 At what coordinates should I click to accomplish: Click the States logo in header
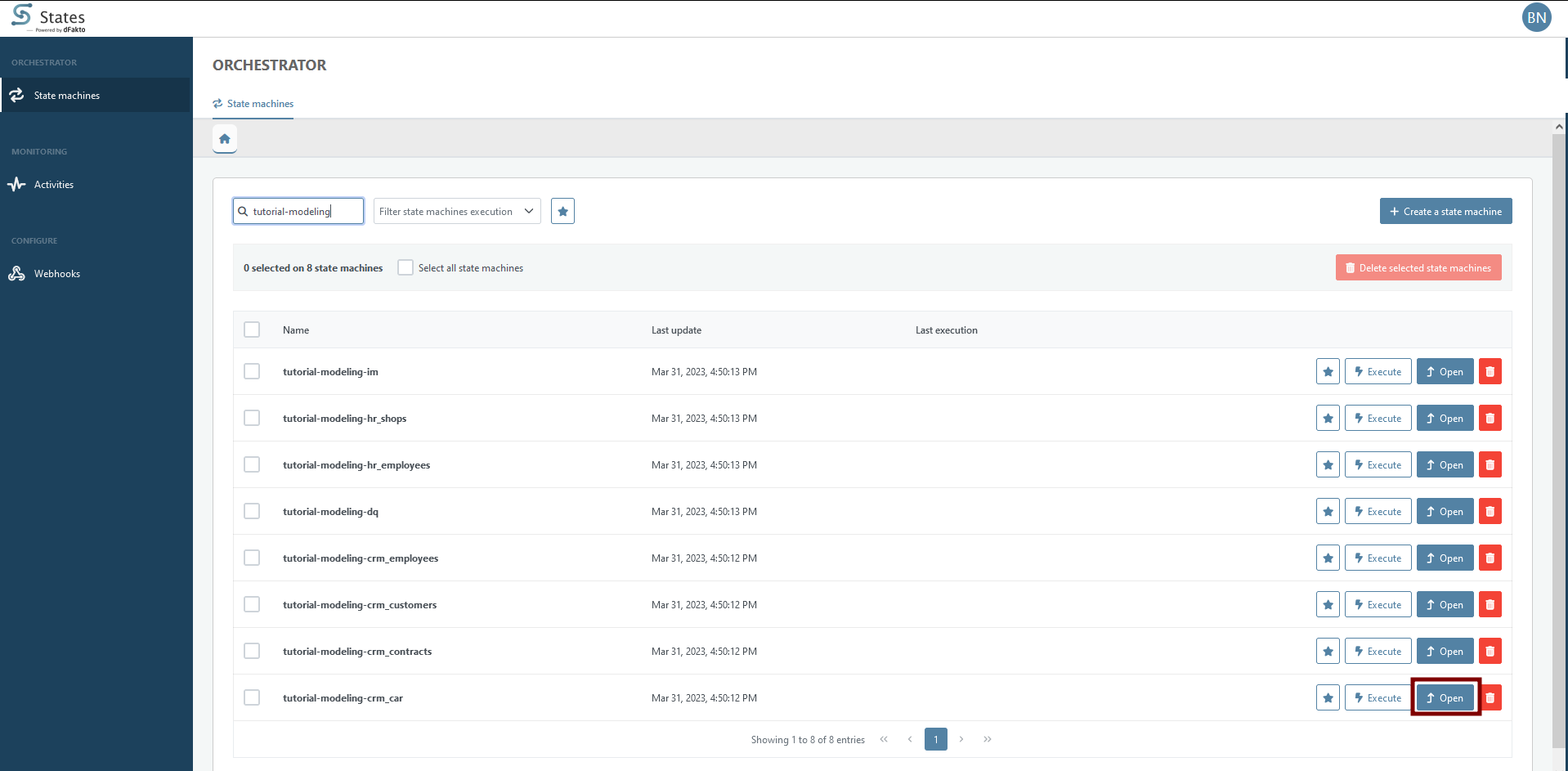[49, 18]
